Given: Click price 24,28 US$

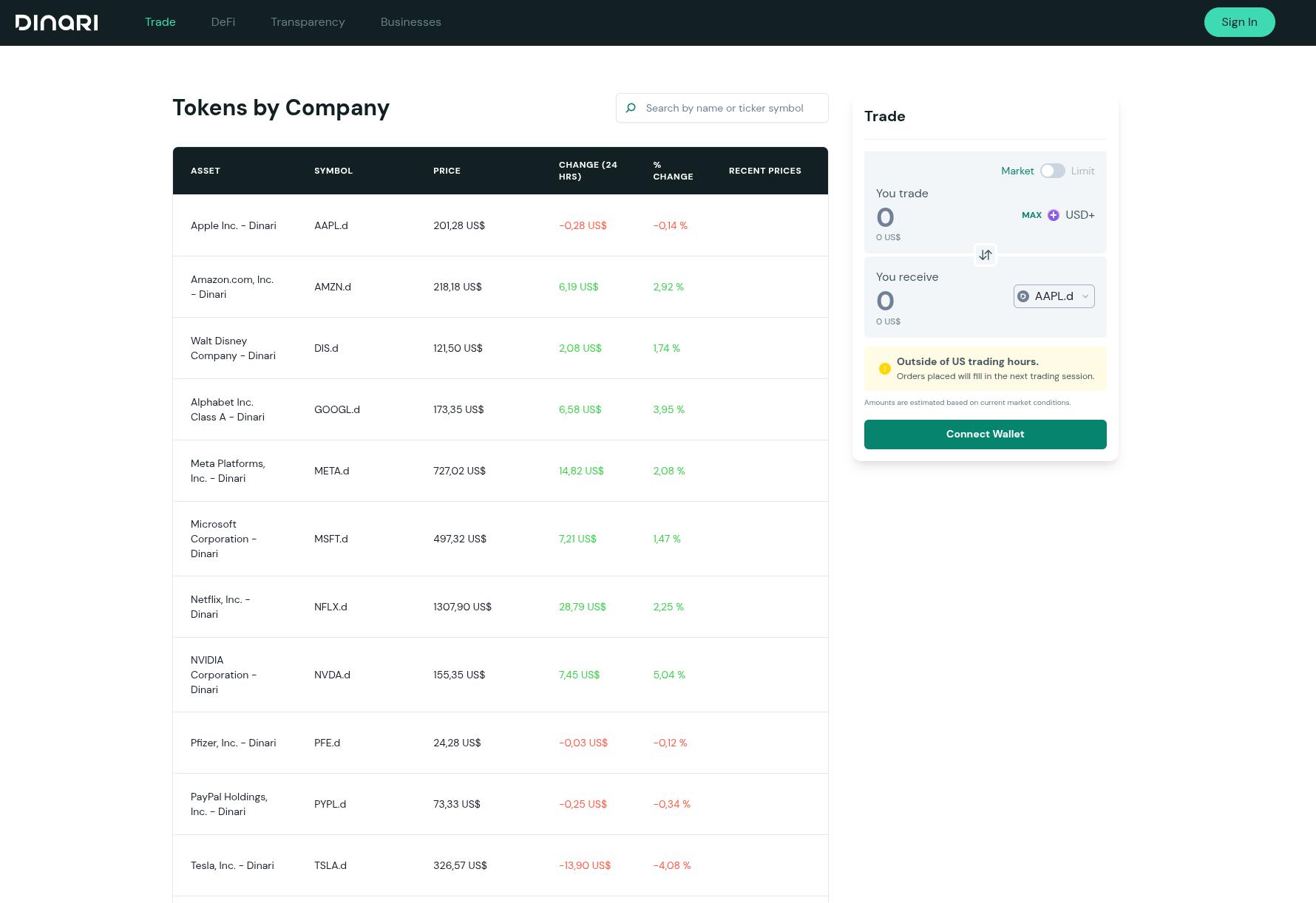Looking at the screenshot, I should click(x=457, y=743).
